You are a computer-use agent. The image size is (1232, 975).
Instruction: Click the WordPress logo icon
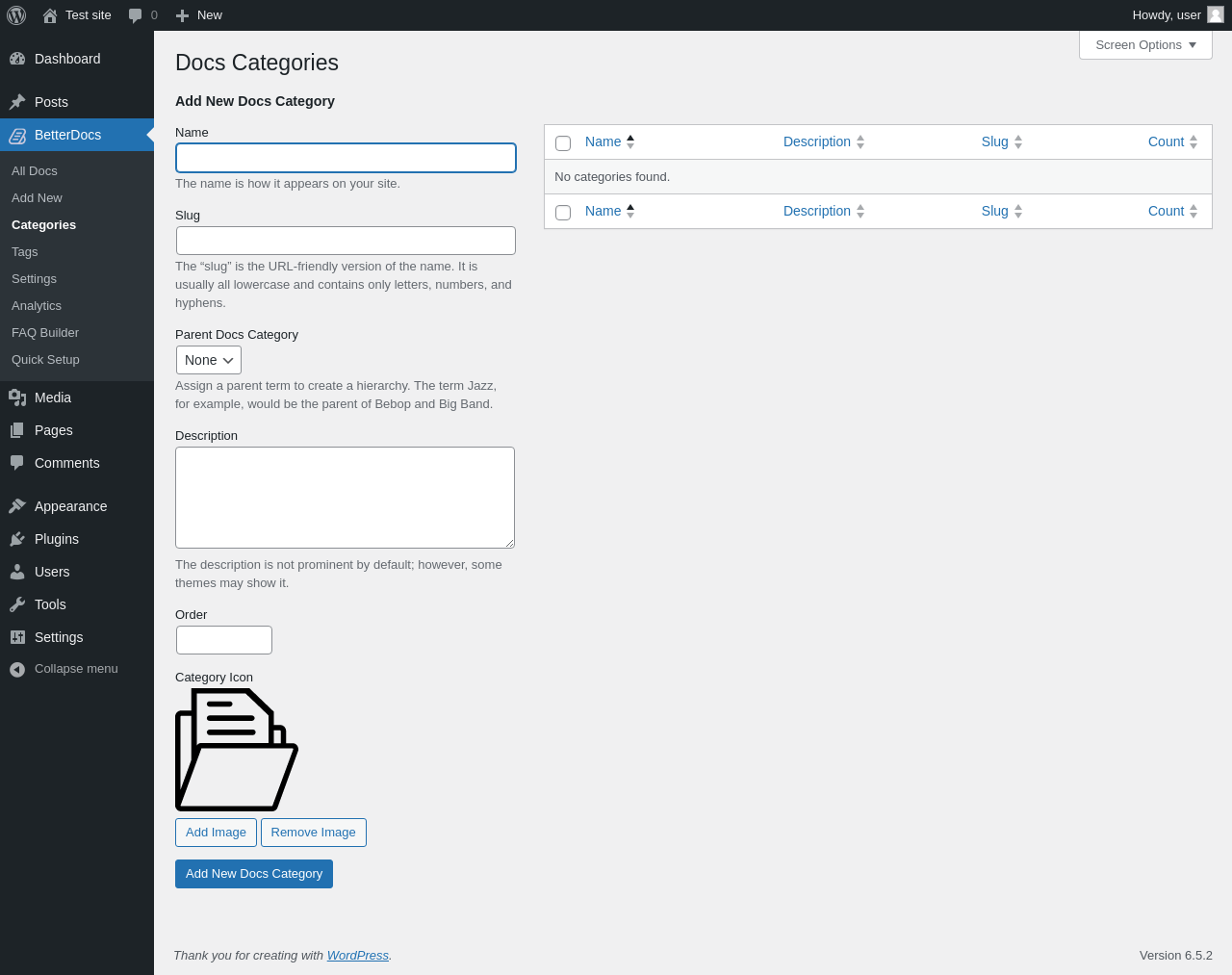[x=16, y=15]
